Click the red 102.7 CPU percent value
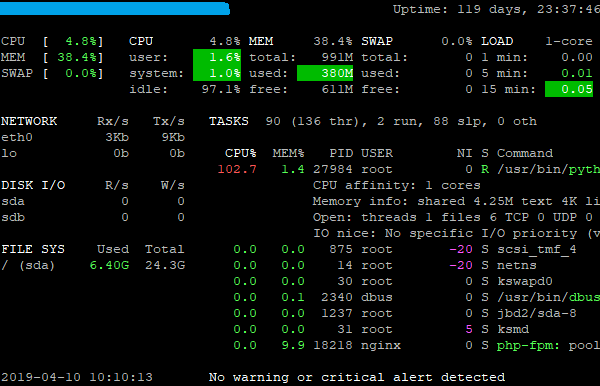The width and height of the screenshot is (600, 386). (237, 169)
